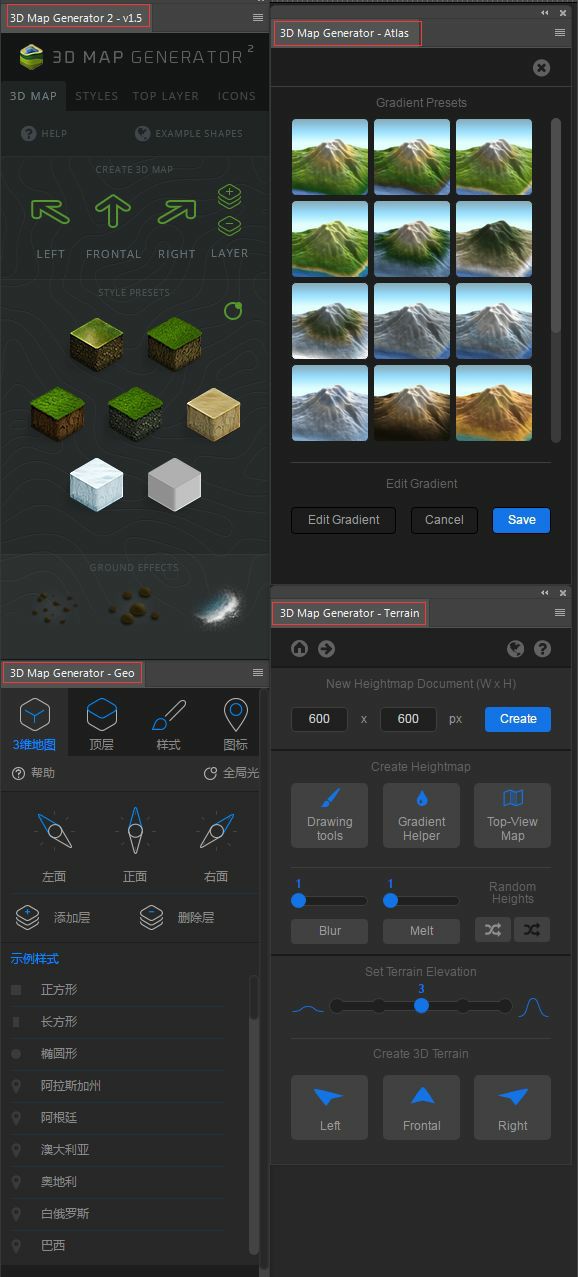Click the left-facing compass 左面 in Geo panel
This screenshot has height=1277, width=578.
(54, 830)
